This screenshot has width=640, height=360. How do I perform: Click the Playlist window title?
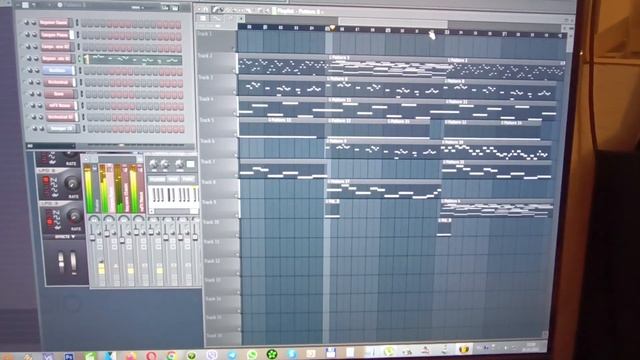[298, 11]
